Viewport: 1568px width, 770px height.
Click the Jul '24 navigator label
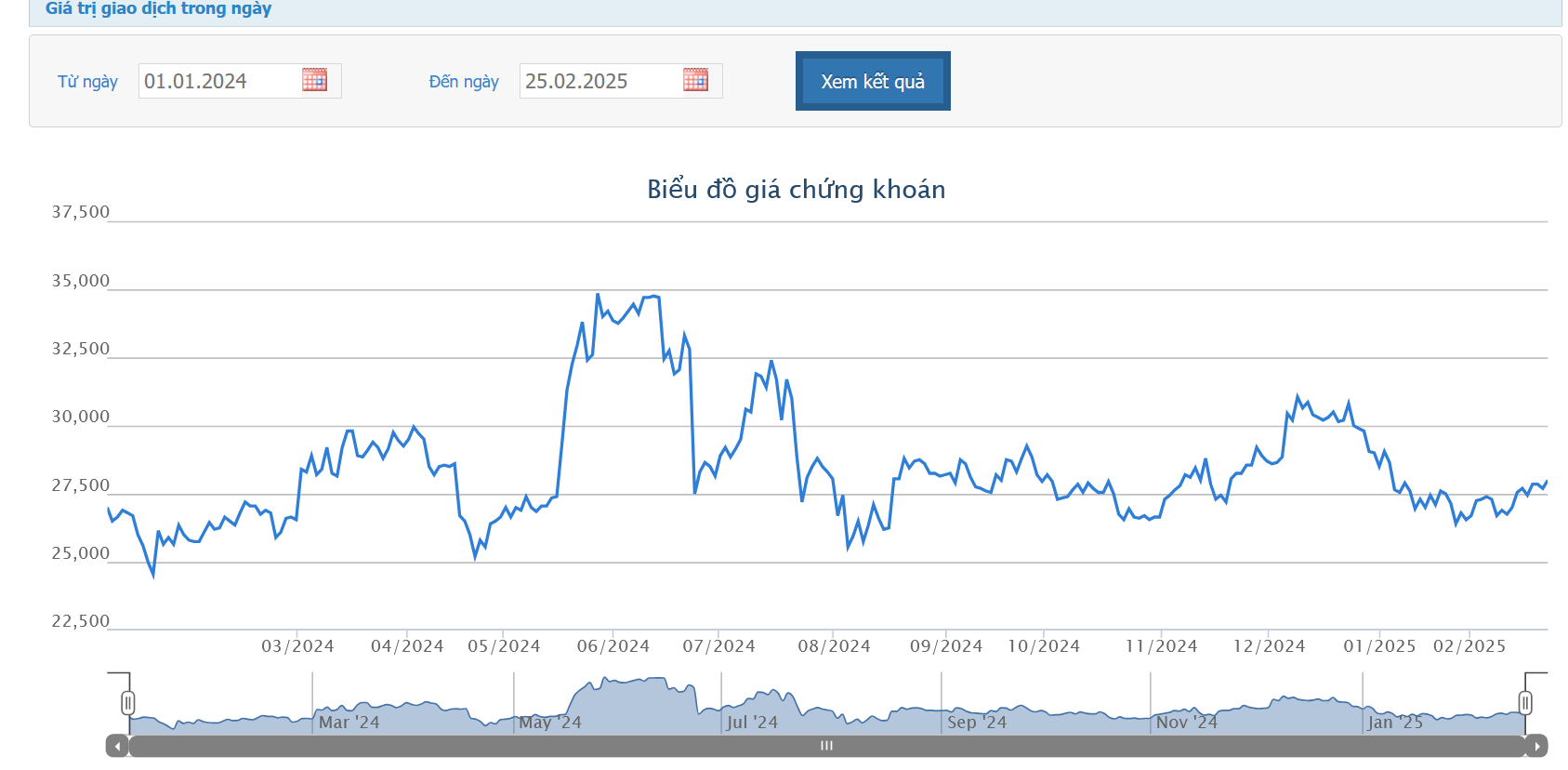pyautogui.click(x=752, y=723)
